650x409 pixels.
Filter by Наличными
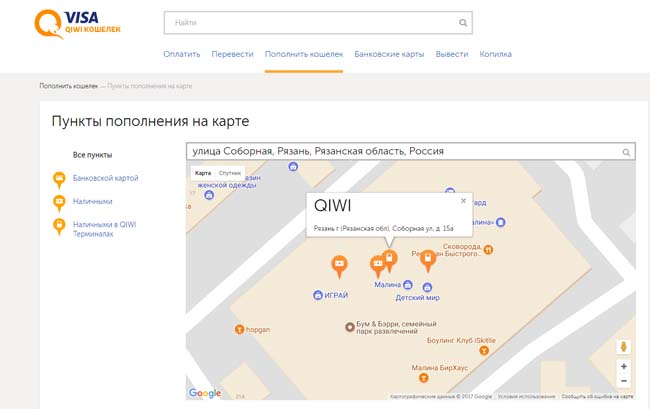pyautogui.click(x=92, y=201)
